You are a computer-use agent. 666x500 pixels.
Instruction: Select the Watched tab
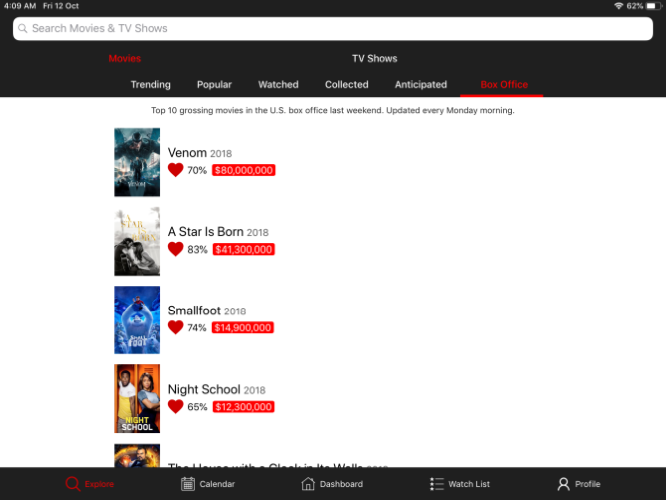point(278,85)
